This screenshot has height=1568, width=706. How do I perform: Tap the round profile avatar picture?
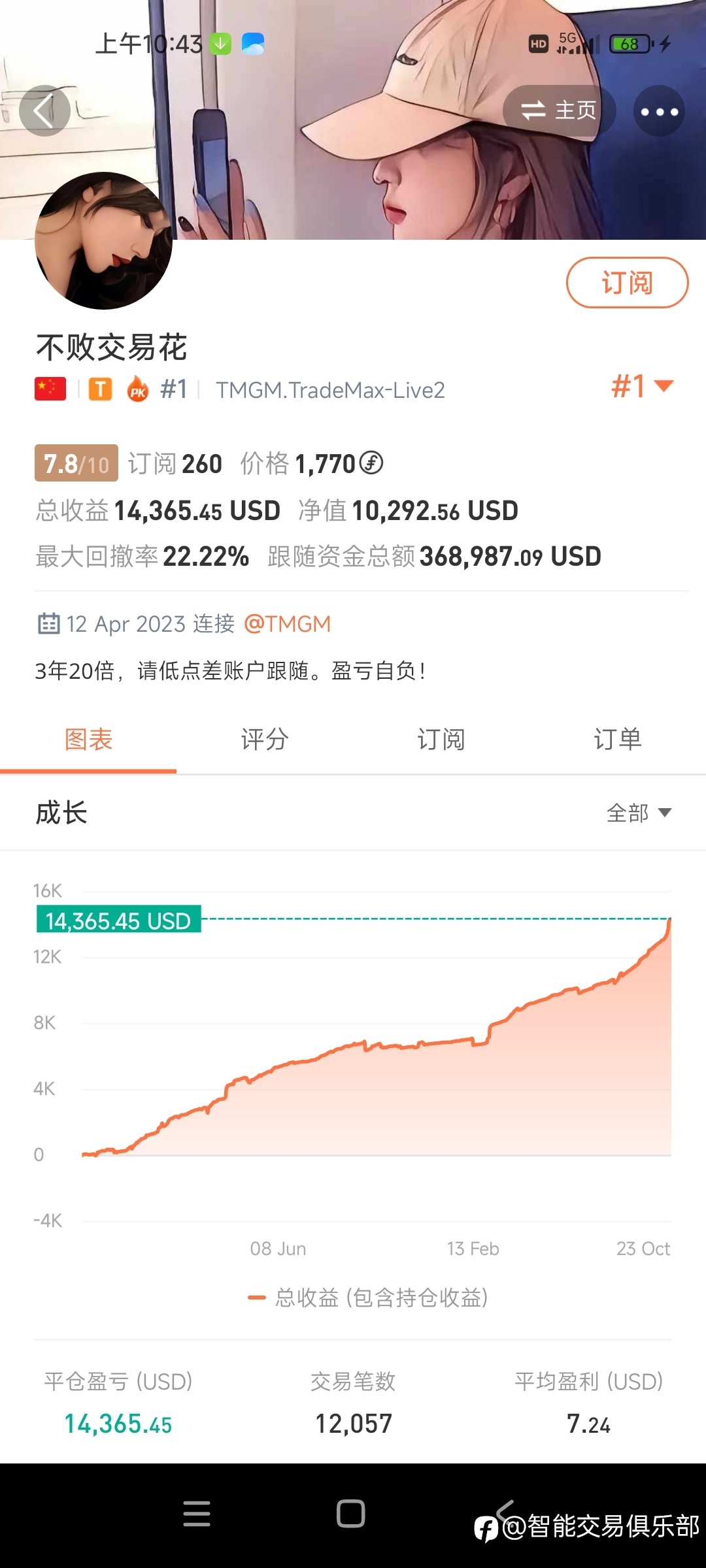(103, 240)
